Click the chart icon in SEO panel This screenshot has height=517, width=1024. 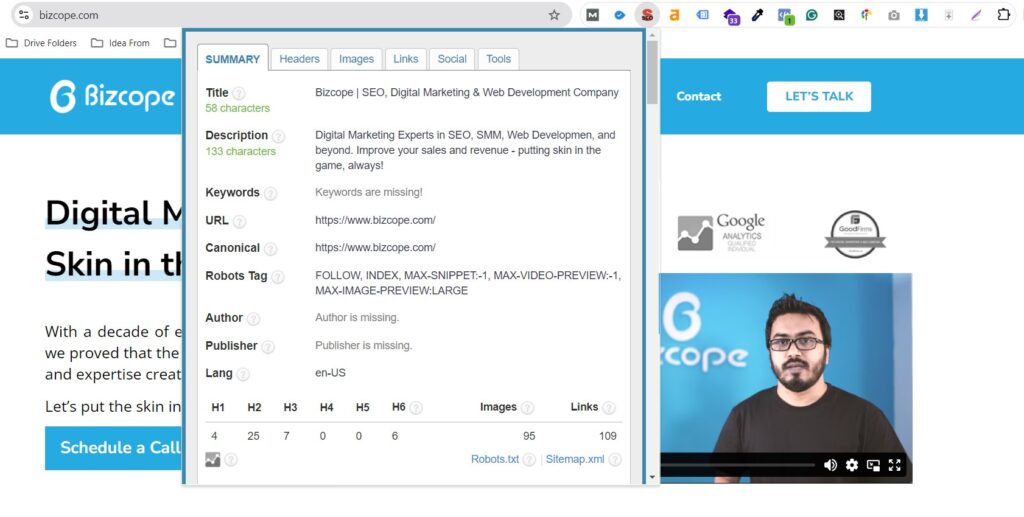click(213, 460)
